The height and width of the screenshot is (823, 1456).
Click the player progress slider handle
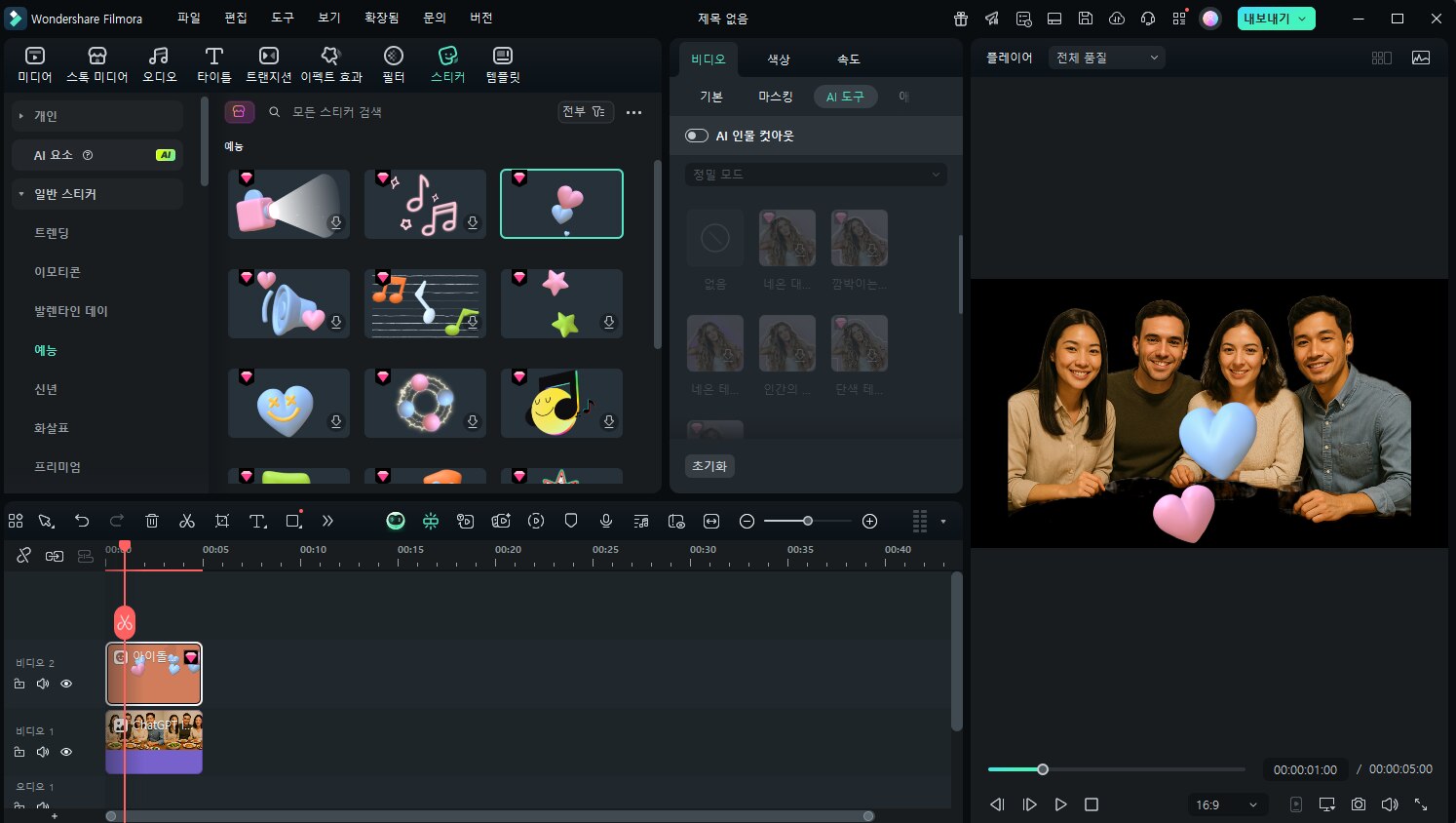click(x=1043, y=769)
